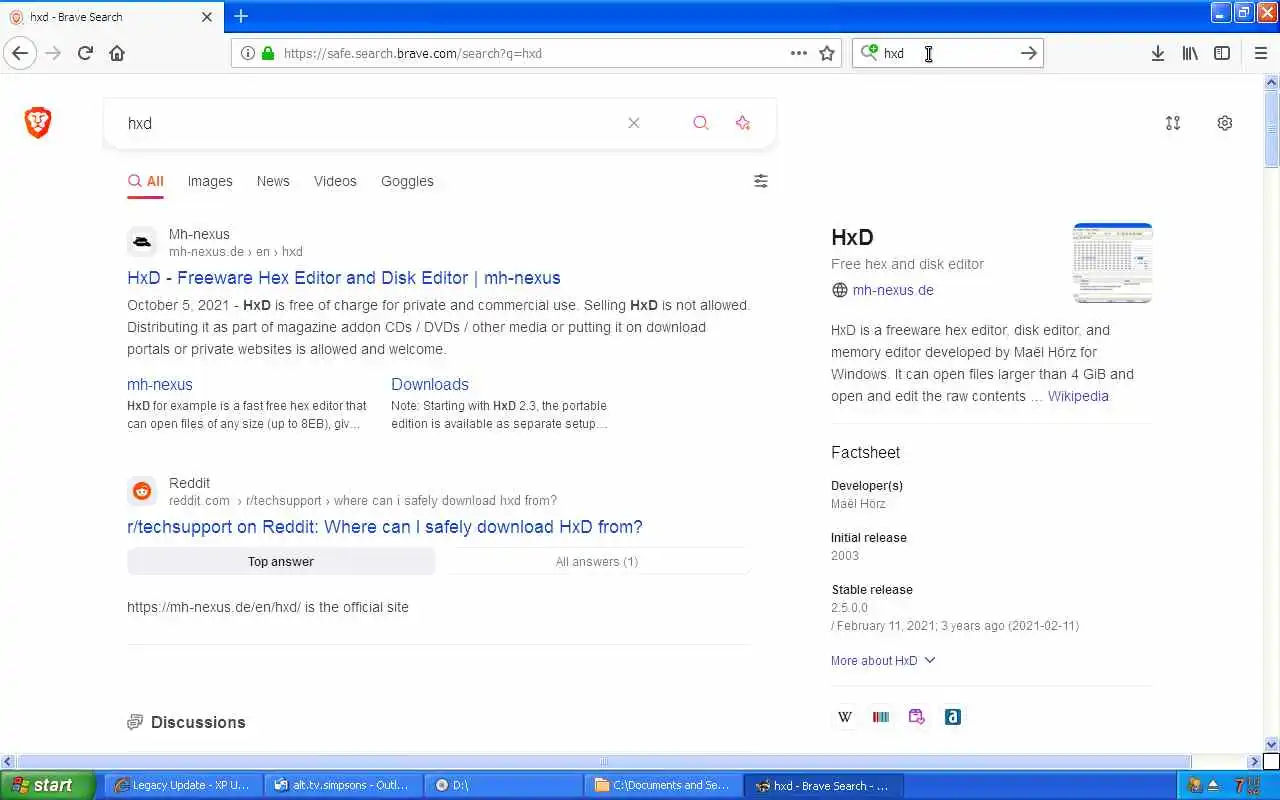Clear the hxd search query
Viewport: 1280px width, 800px height.
(633, 123)
